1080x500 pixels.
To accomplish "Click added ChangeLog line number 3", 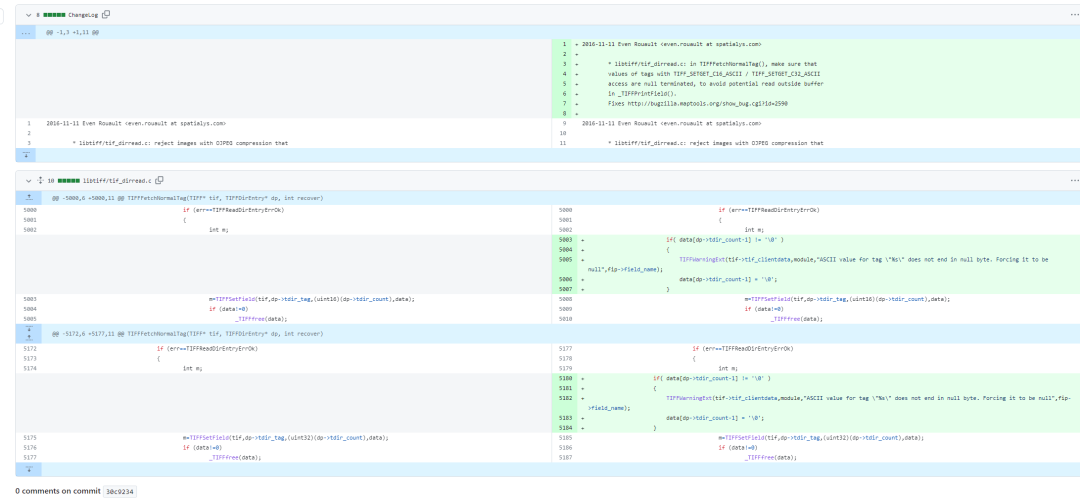I will point(563,63).
